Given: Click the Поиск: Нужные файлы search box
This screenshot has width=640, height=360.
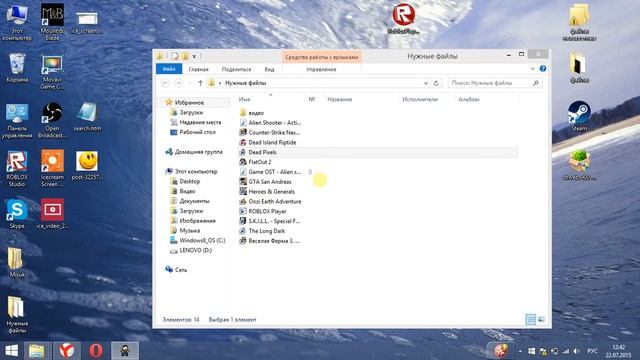Looking at the screenshot, I should click(x=495, y=83).
